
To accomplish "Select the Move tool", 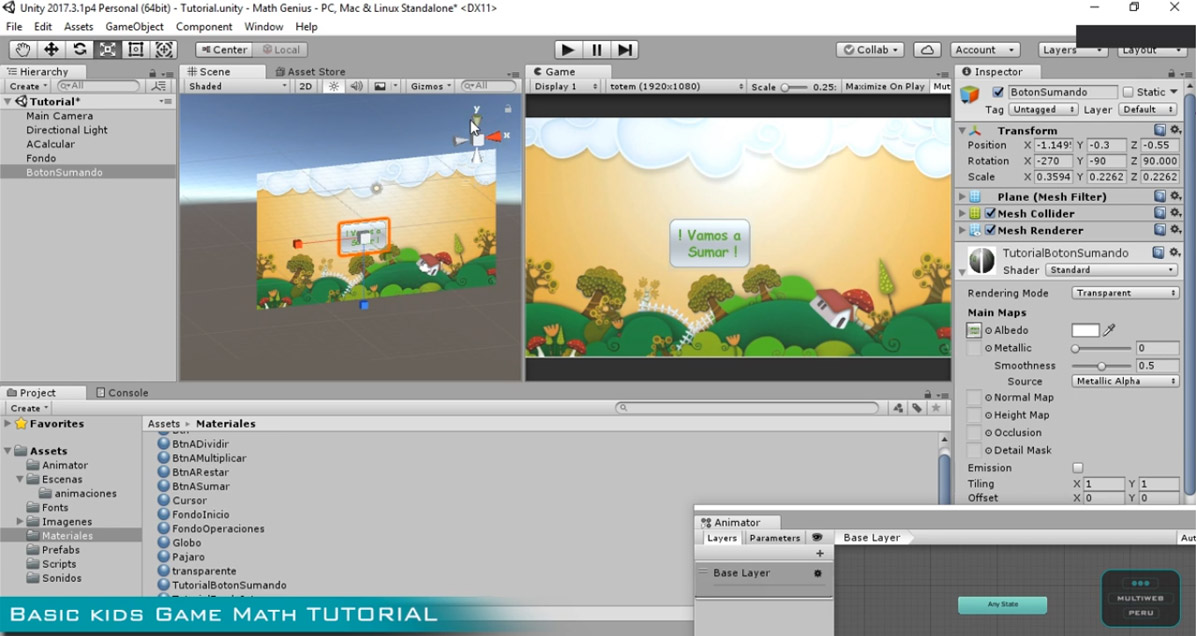I will pos(51,49).
